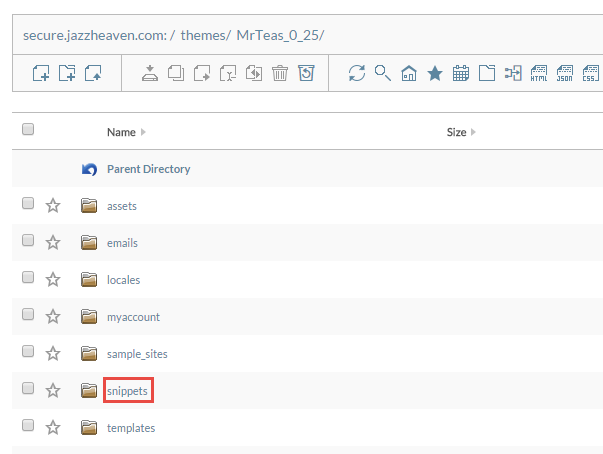
Task: Check the snippets row checkbox
Action: pyautogui.click(x=28, y=388)
